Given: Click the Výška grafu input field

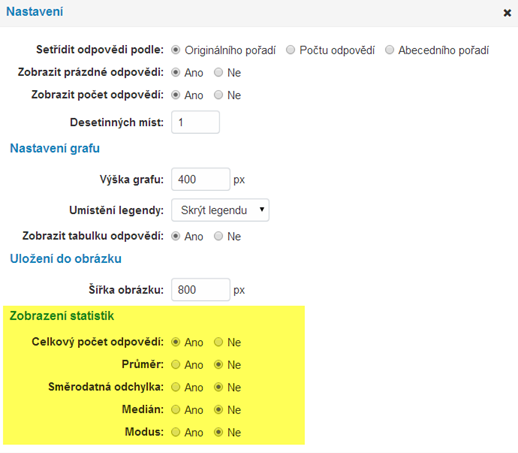Looking at the screenshot, I should click(201, 179).
